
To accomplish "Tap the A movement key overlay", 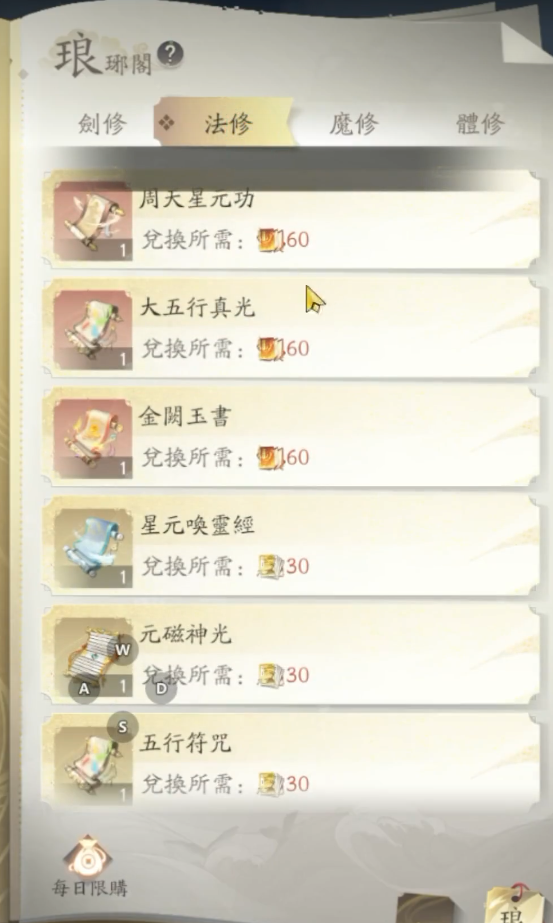I will [84, 688].
